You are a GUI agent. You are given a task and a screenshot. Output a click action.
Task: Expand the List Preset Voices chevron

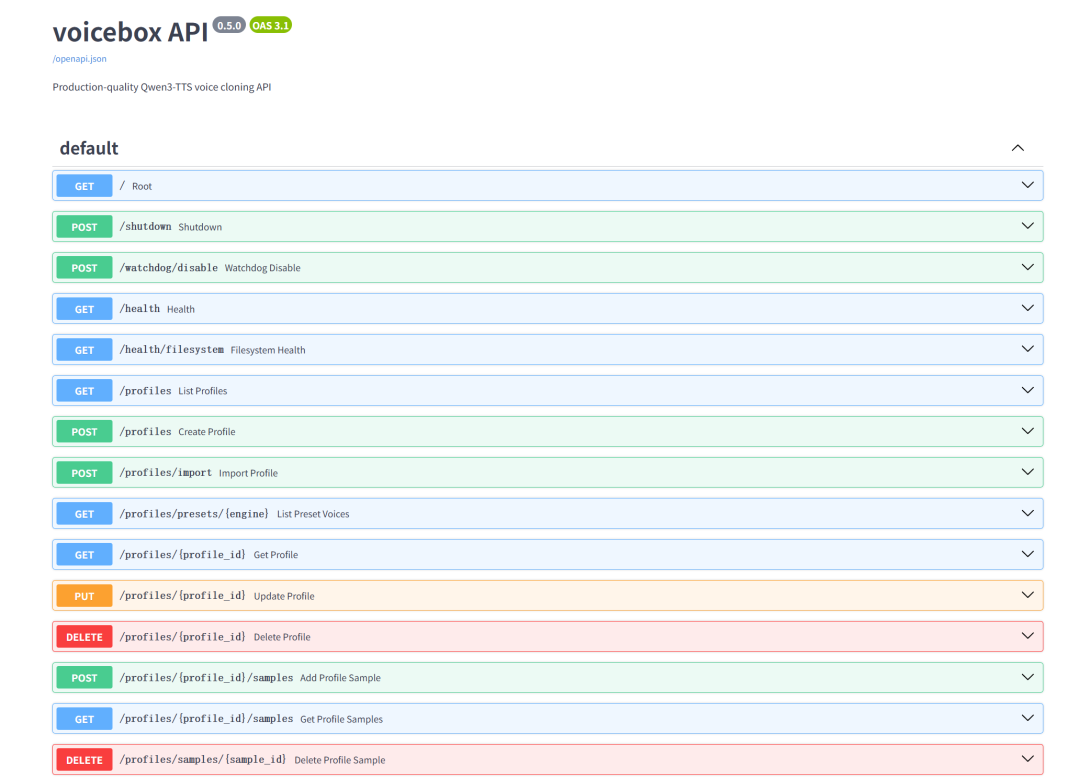click(x=1027, y=513)
